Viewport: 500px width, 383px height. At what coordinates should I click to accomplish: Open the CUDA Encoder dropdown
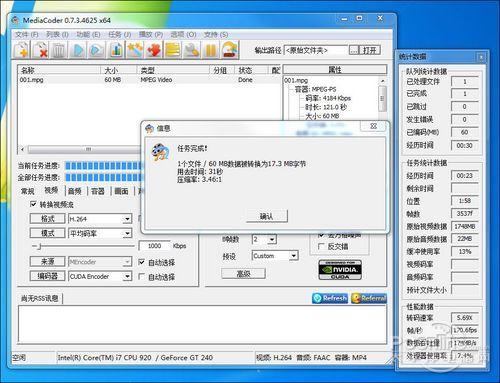[x=127, y=276]
